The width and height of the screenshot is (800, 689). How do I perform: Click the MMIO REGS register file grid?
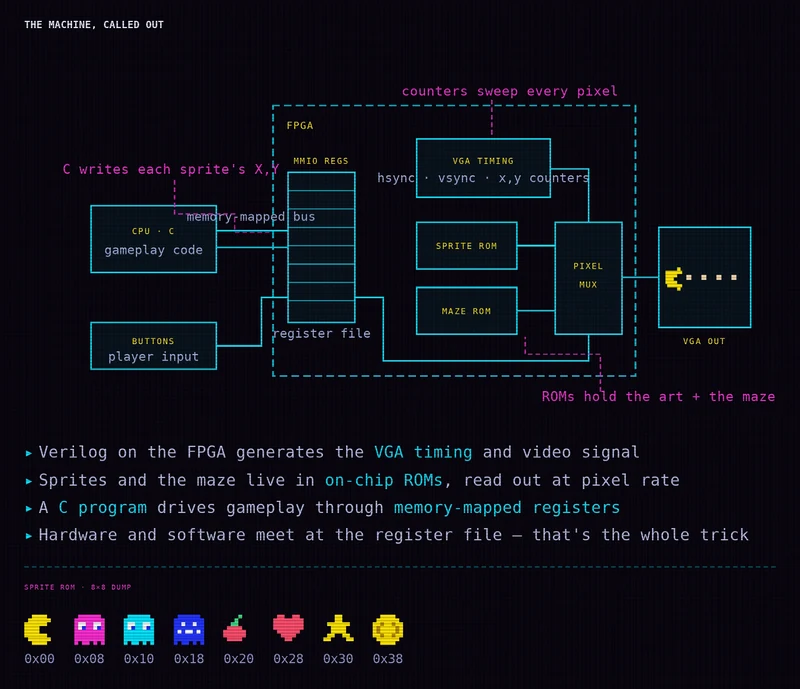tap(321, 247)
